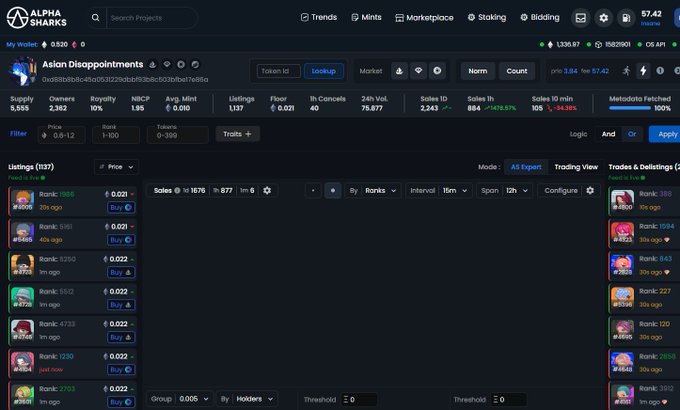The image size is (680, 410).
Task: Click the contract address text
Action: [125, 79]
